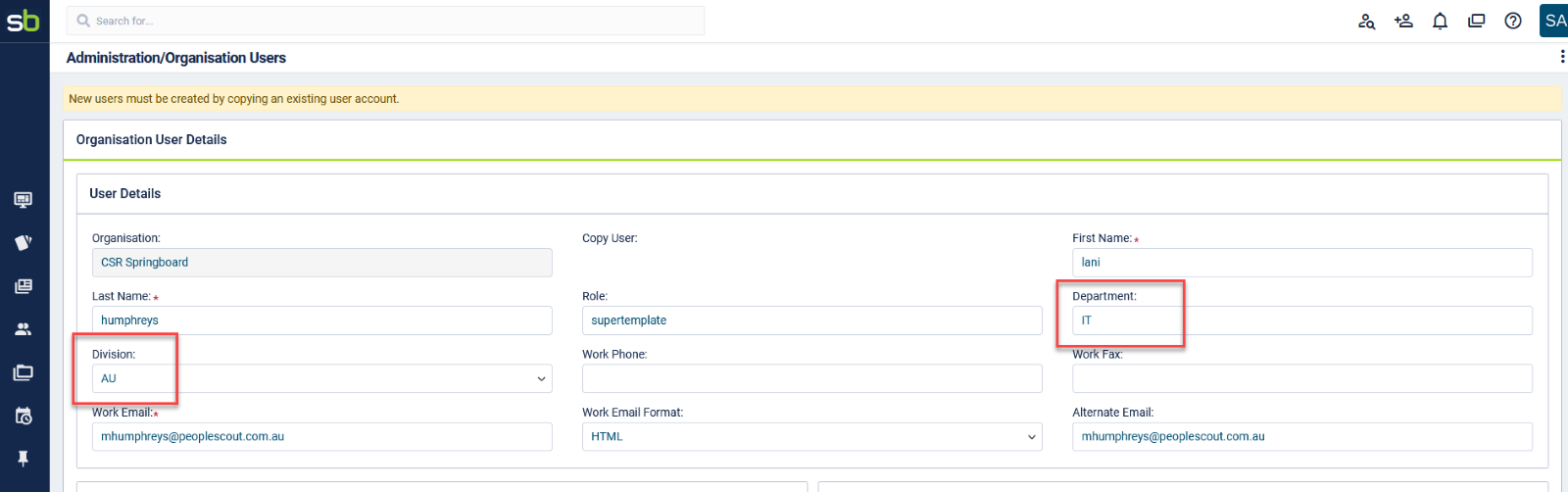Click the dashboard monitor icon in sidebar
This screenshot has width=1568, height=492.
[24, 200]
